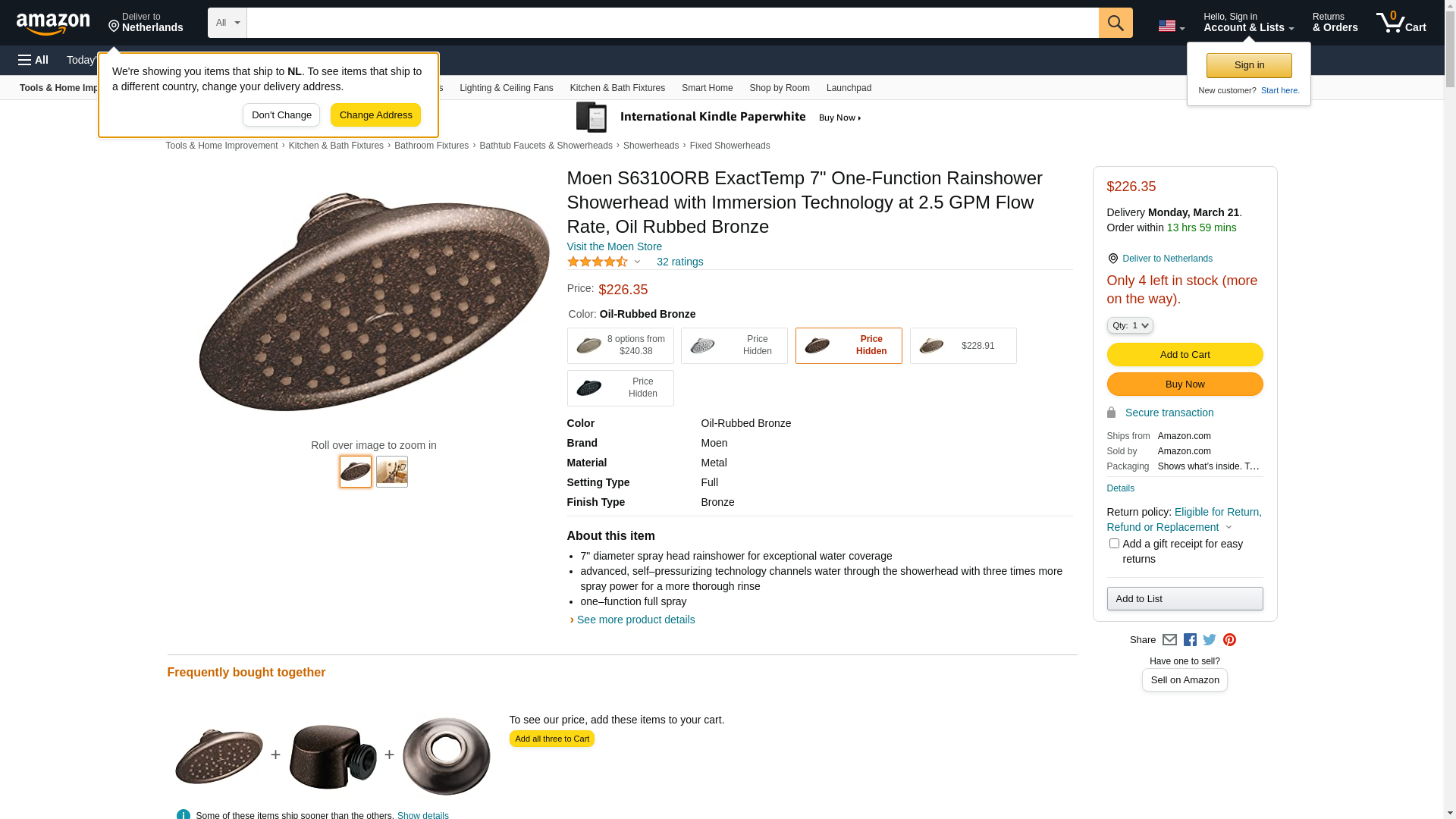Click into the Amazon search field
This screenshot has height=819, width=1456.
click(672, 23)
